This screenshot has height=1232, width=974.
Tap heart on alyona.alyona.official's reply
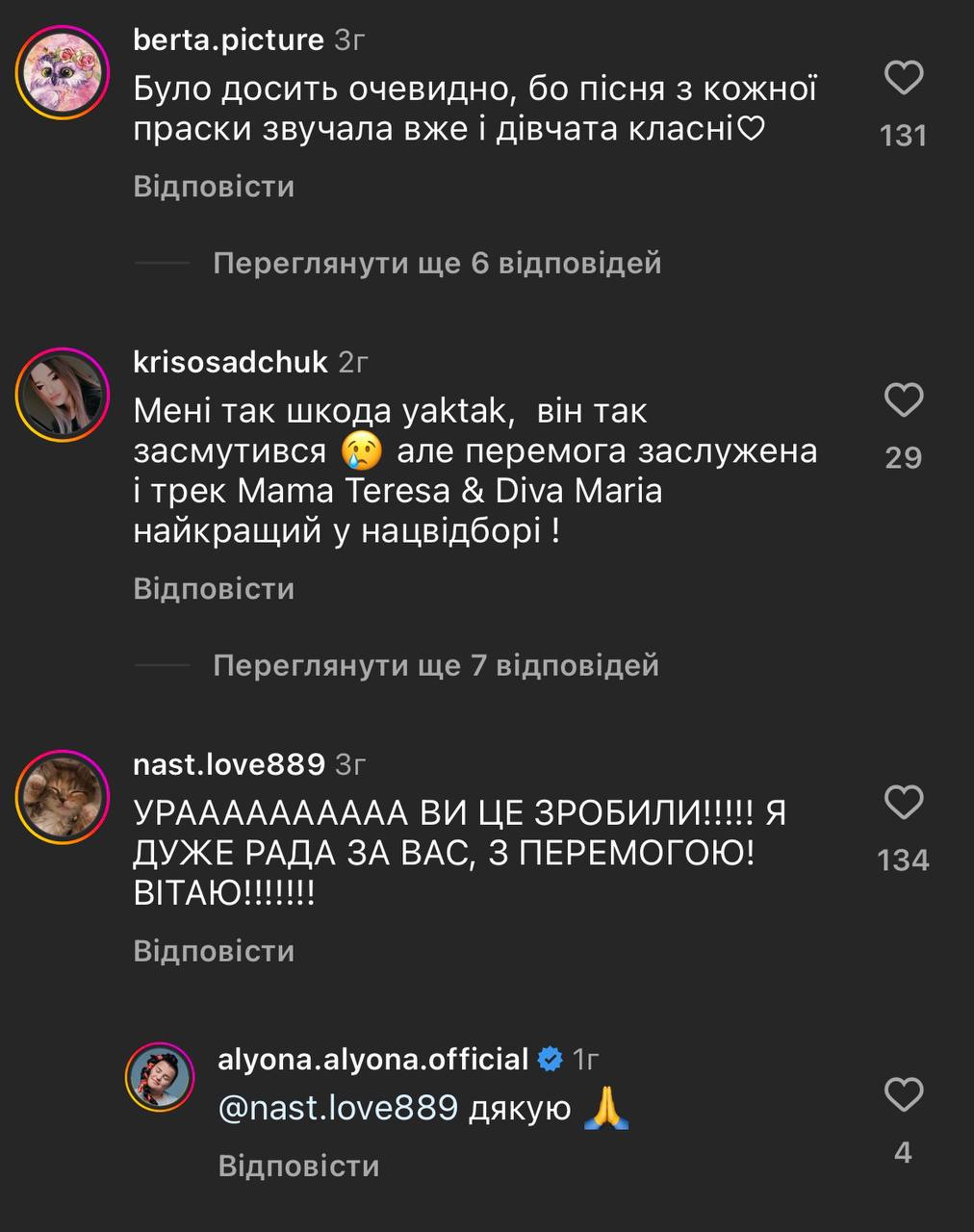click(x=903, y=1094)
